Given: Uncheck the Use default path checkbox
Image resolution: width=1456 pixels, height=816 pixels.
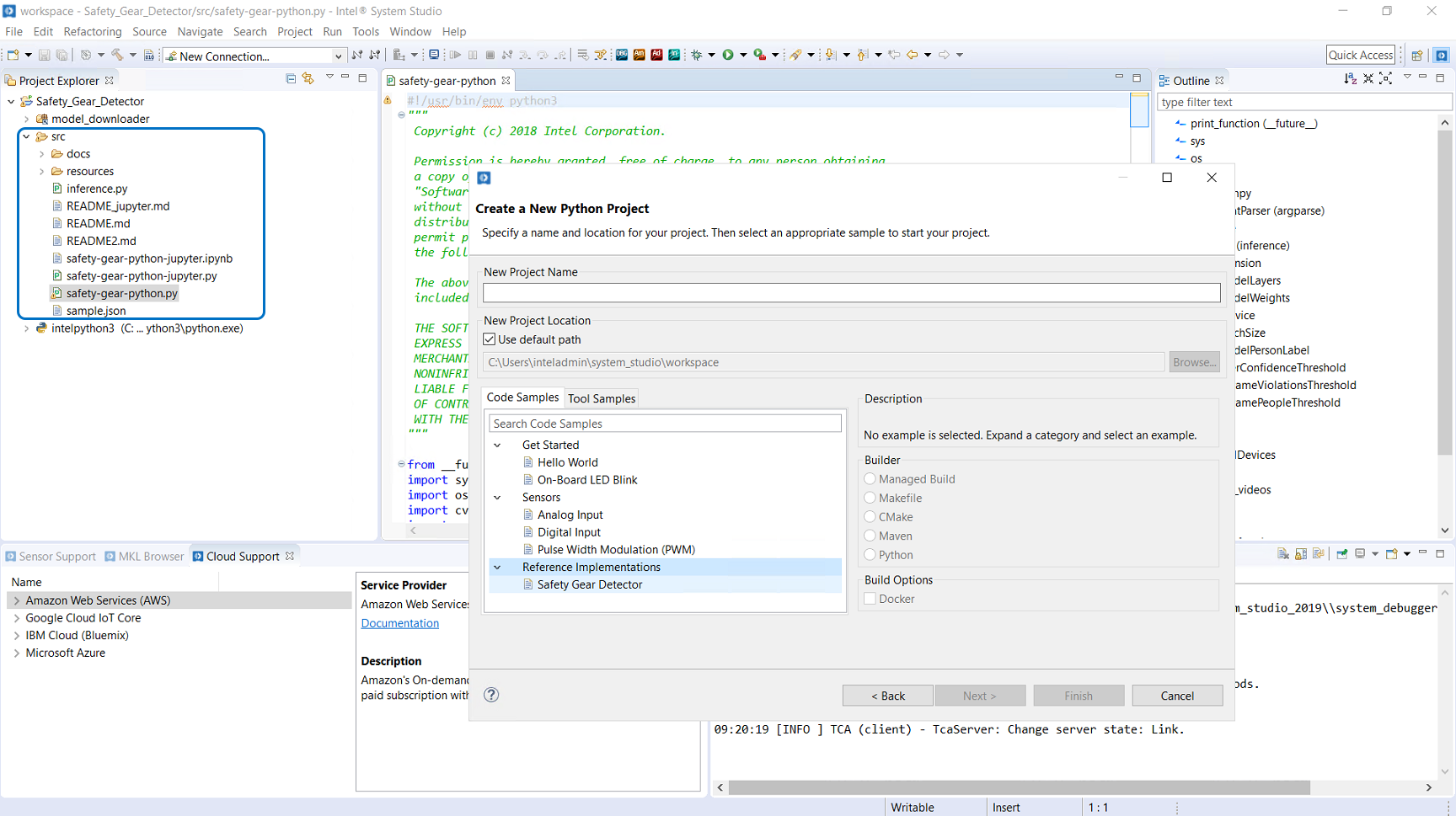Looking at the screenshot, I should pos(490,339).
